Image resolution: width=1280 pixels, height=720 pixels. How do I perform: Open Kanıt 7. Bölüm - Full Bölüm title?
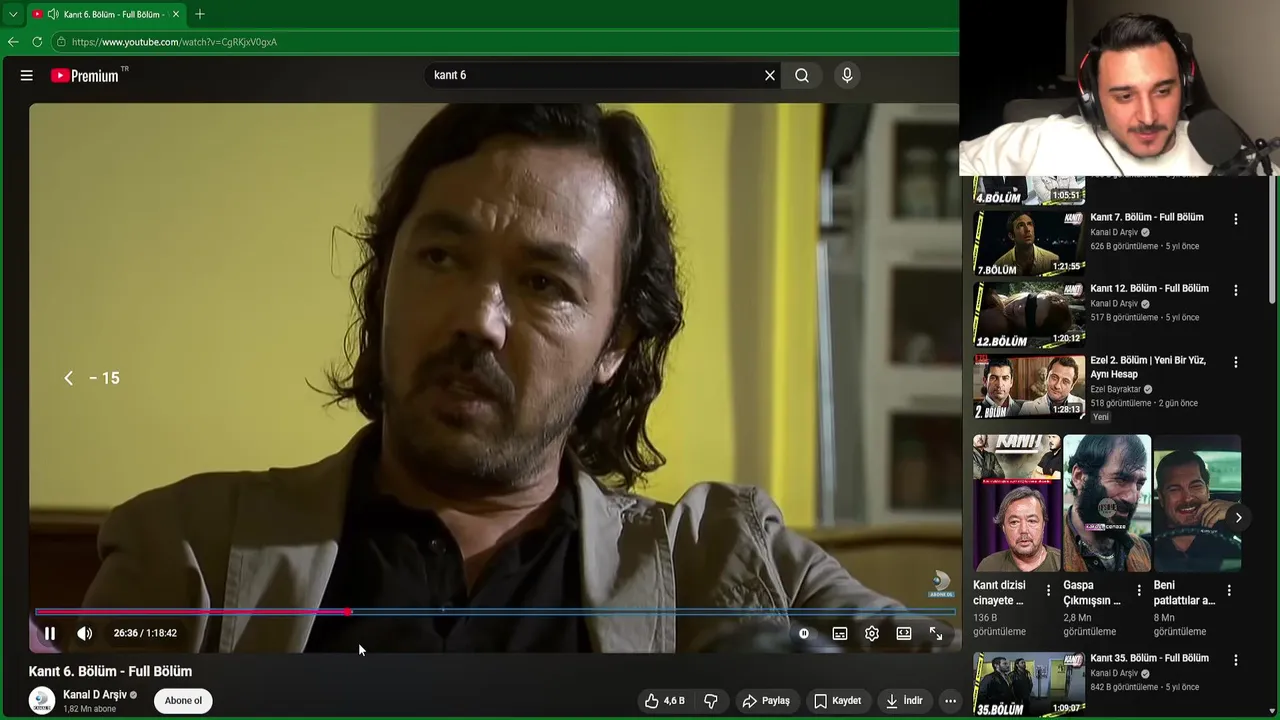[1147, 217]
